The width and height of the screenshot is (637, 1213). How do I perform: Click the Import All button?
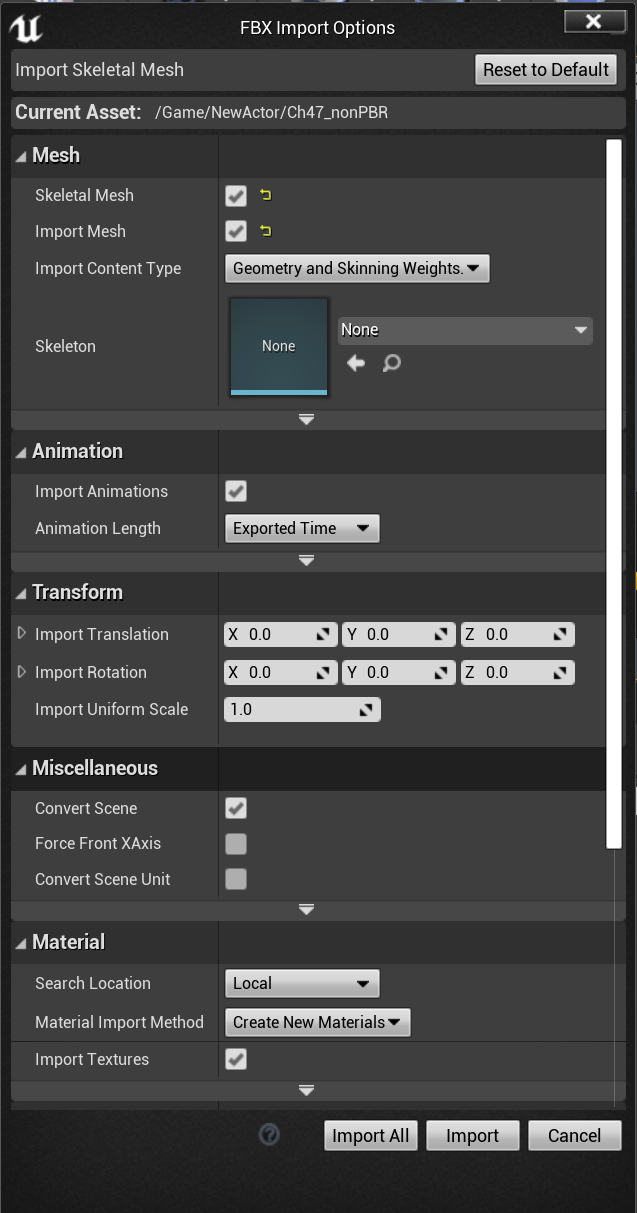tap(371, 1136)
